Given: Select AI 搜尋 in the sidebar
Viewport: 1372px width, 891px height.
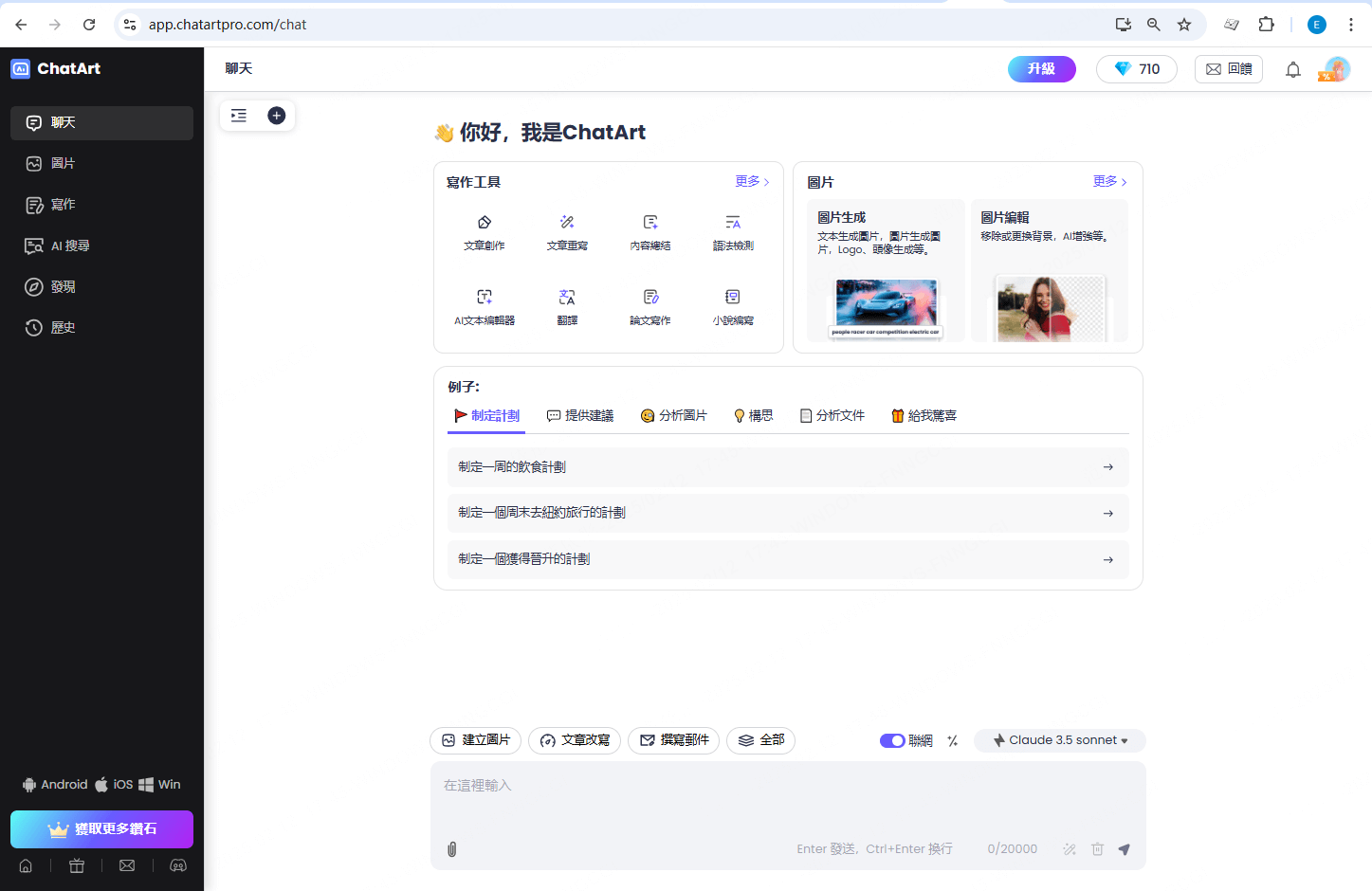Looking at the screenshot, I should pos(101,245).
